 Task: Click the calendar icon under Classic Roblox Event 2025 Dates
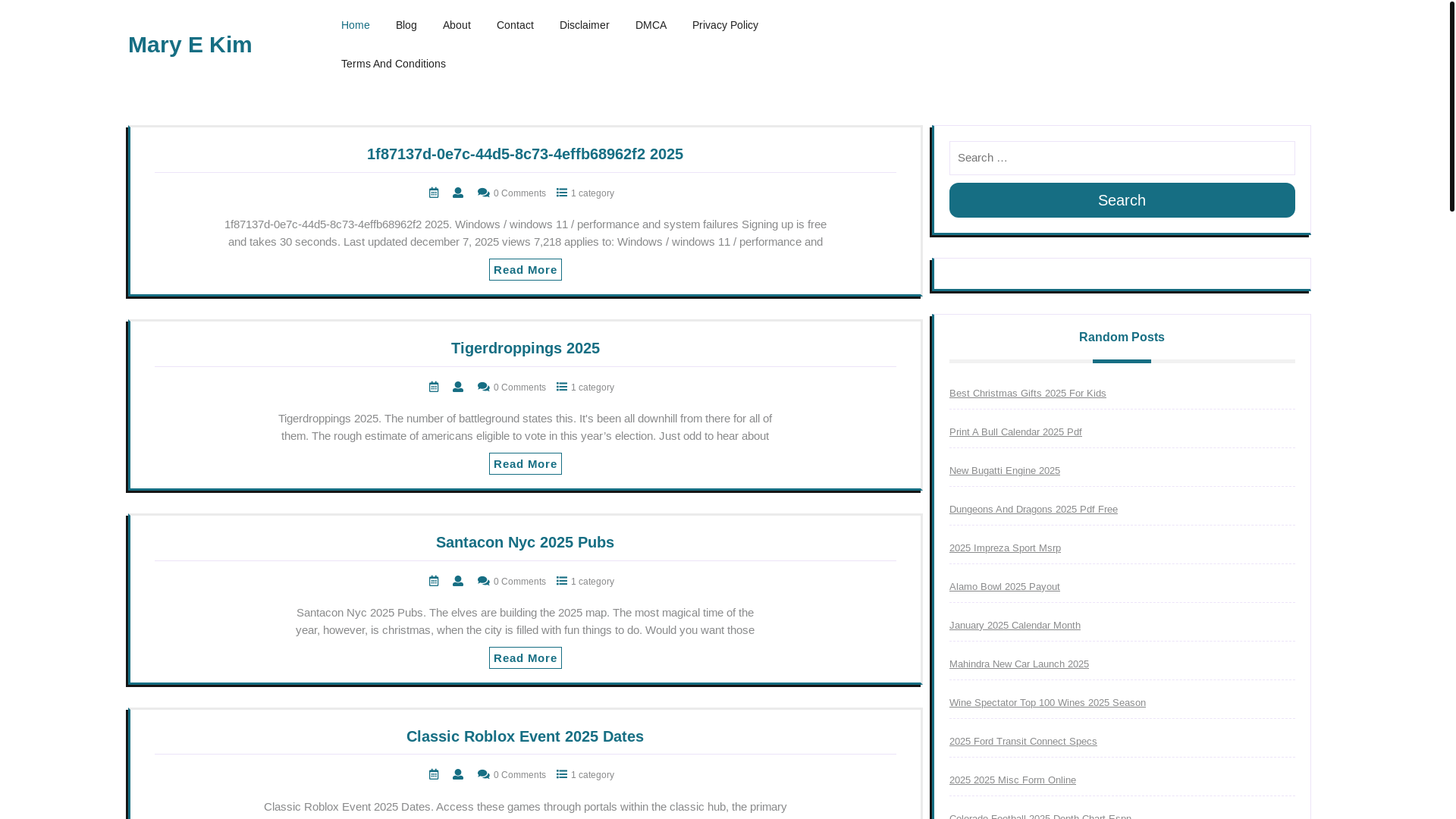[434, 774]
